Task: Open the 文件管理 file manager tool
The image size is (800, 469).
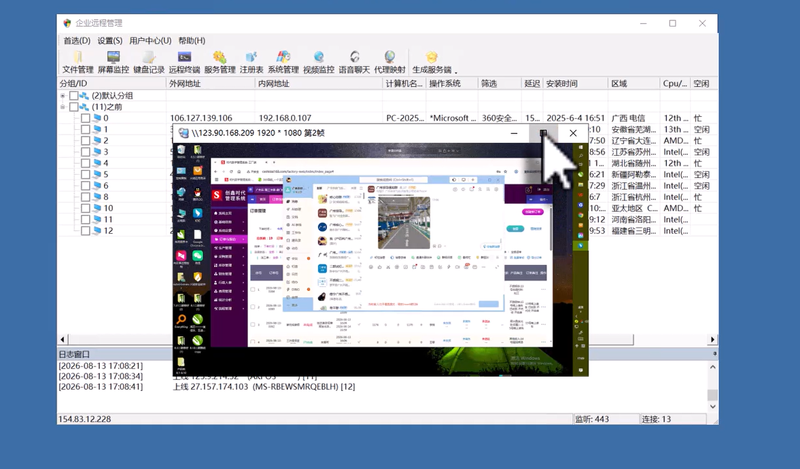Action: pyautogui.click(x=78, y=62)
